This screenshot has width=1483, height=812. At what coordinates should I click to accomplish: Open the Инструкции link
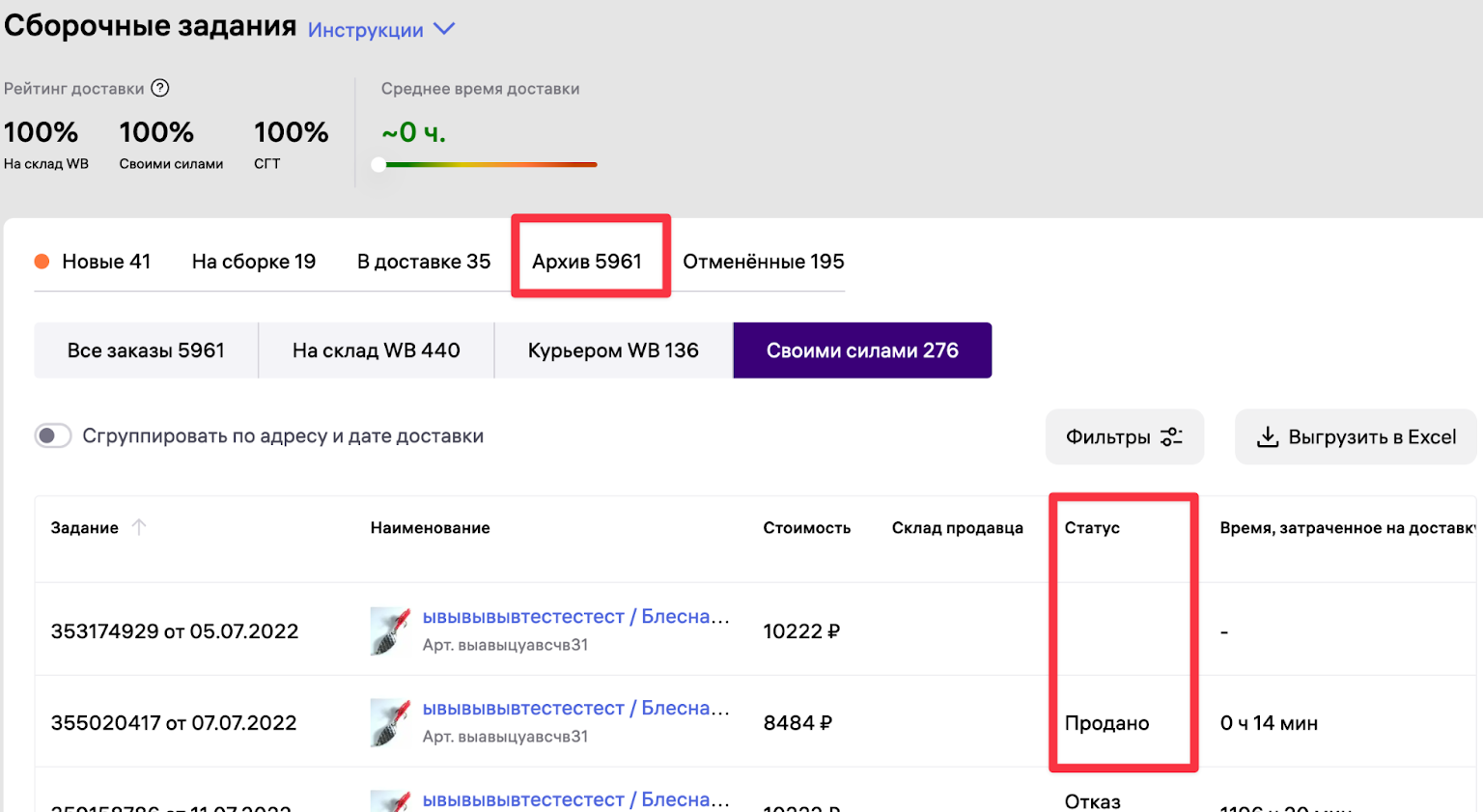[365, 30]
